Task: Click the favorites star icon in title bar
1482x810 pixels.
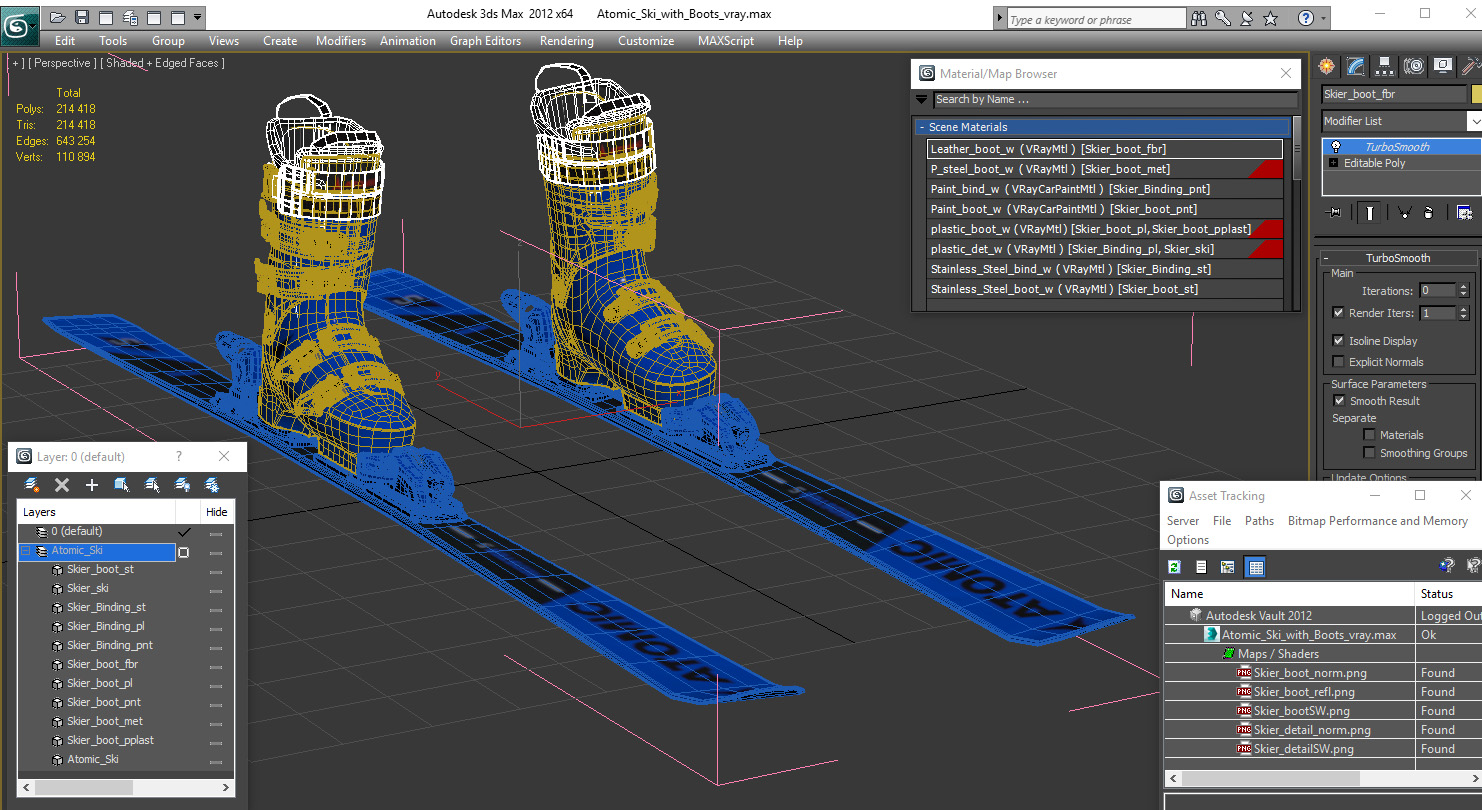Action: pos(1270,18)
